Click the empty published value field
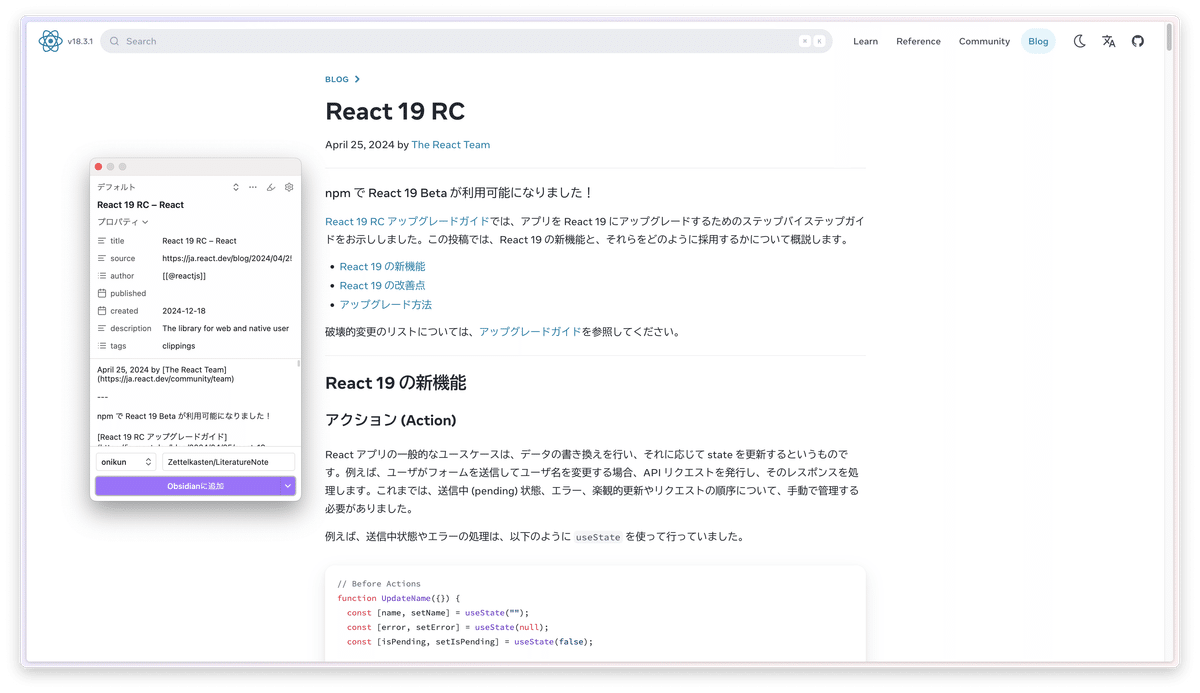 (227, 293)
